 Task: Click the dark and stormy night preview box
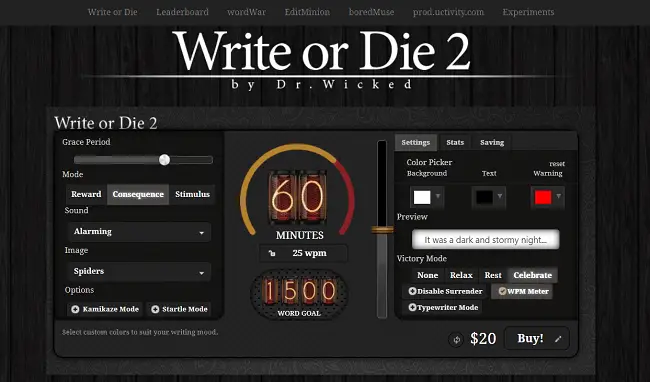(485, 239)
